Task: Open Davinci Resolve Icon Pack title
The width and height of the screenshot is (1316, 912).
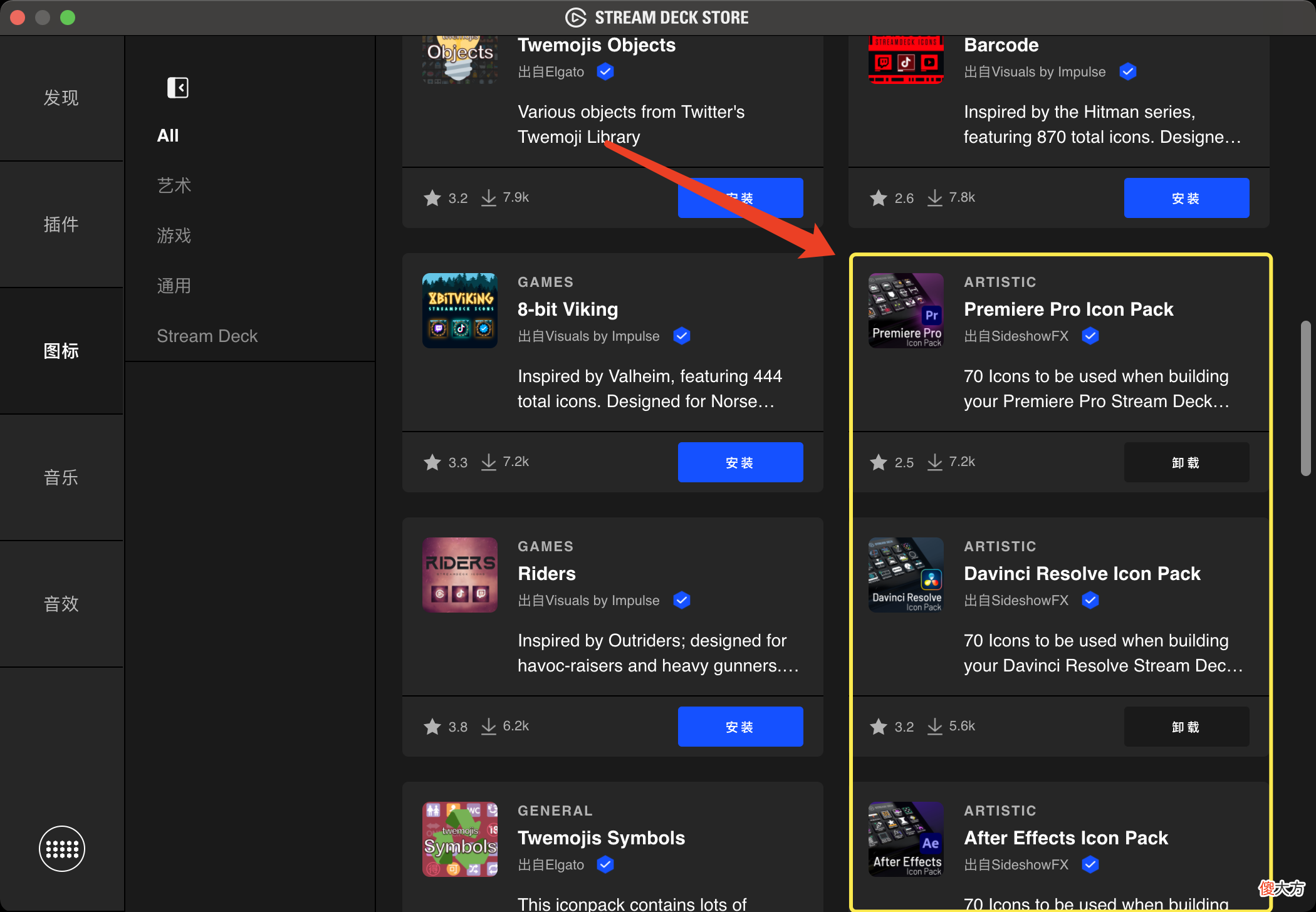Action: click(1082, 574)
